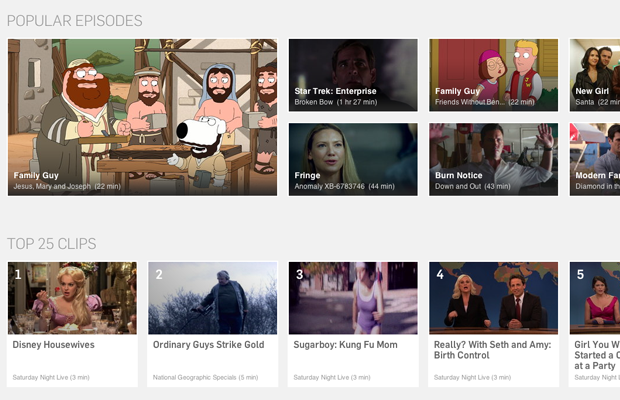Open Burn Notice Down and Out episode

point(493,159)
